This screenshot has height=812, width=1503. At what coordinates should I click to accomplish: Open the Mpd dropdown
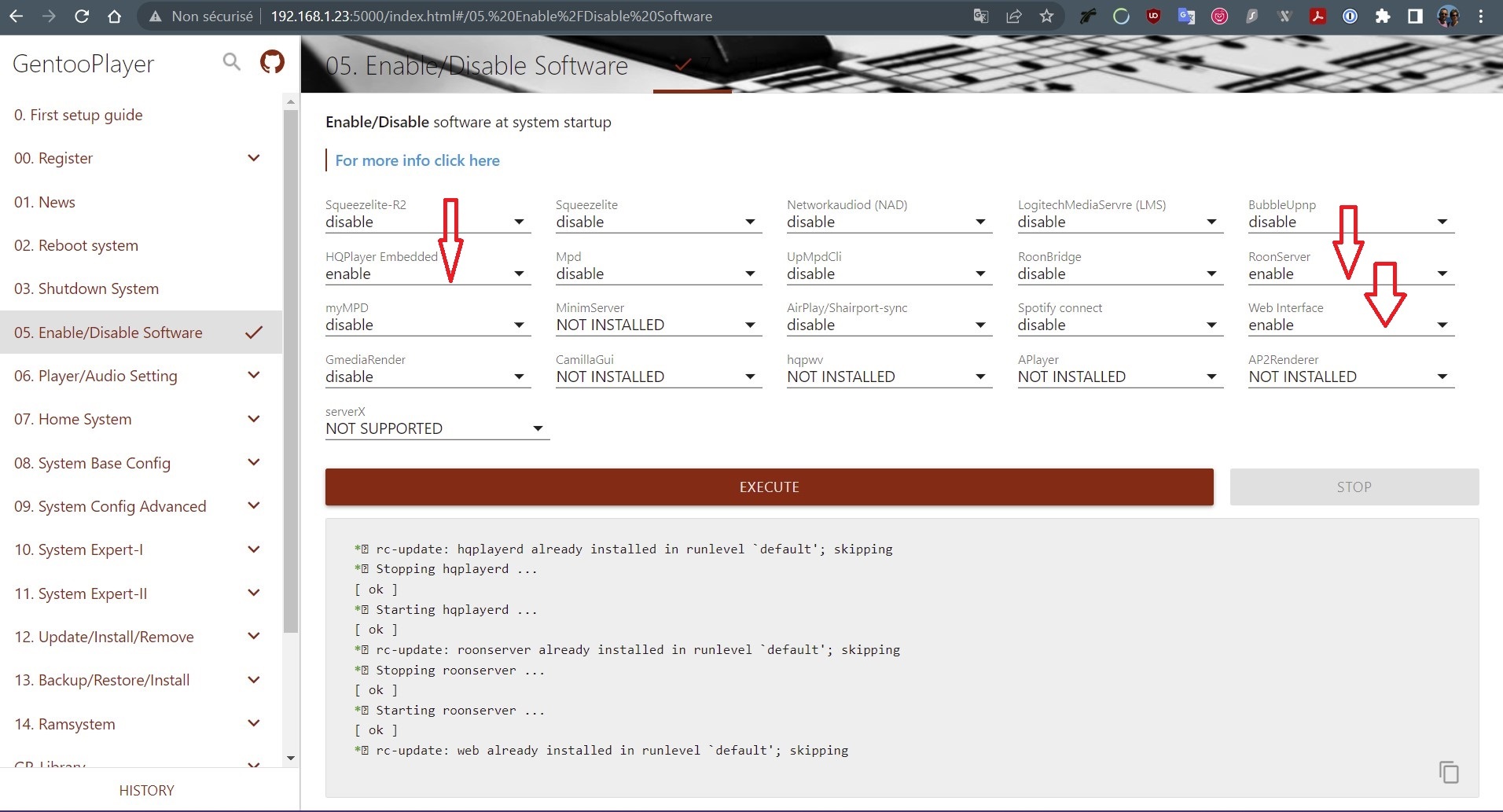tap(659, 274)
